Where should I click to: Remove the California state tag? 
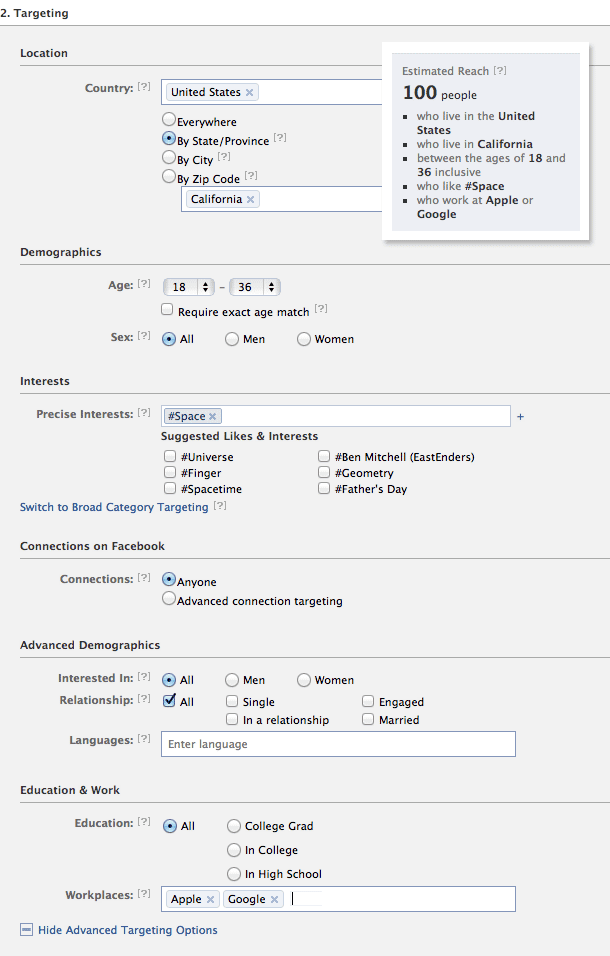click(x=251, y=199)
